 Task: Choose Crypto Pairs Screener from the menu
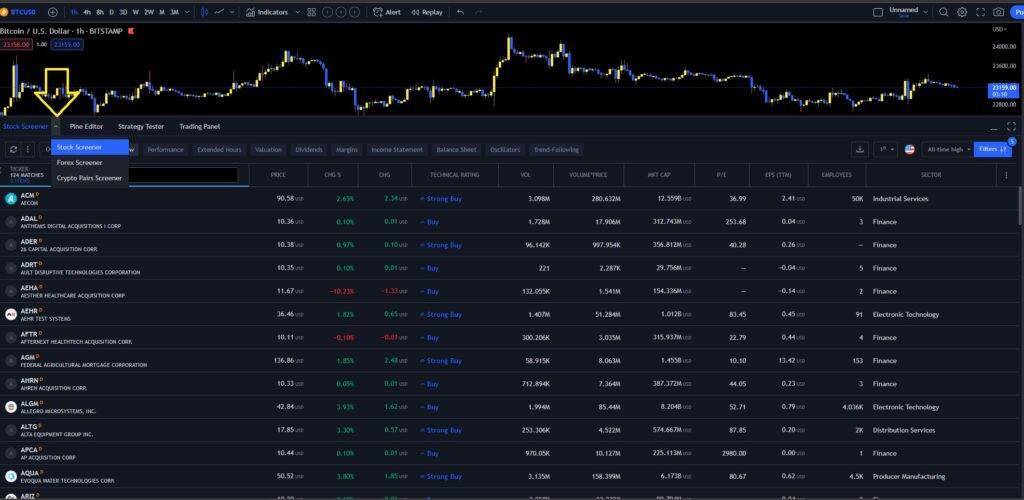pyautogui.click(x=90, y=178)
